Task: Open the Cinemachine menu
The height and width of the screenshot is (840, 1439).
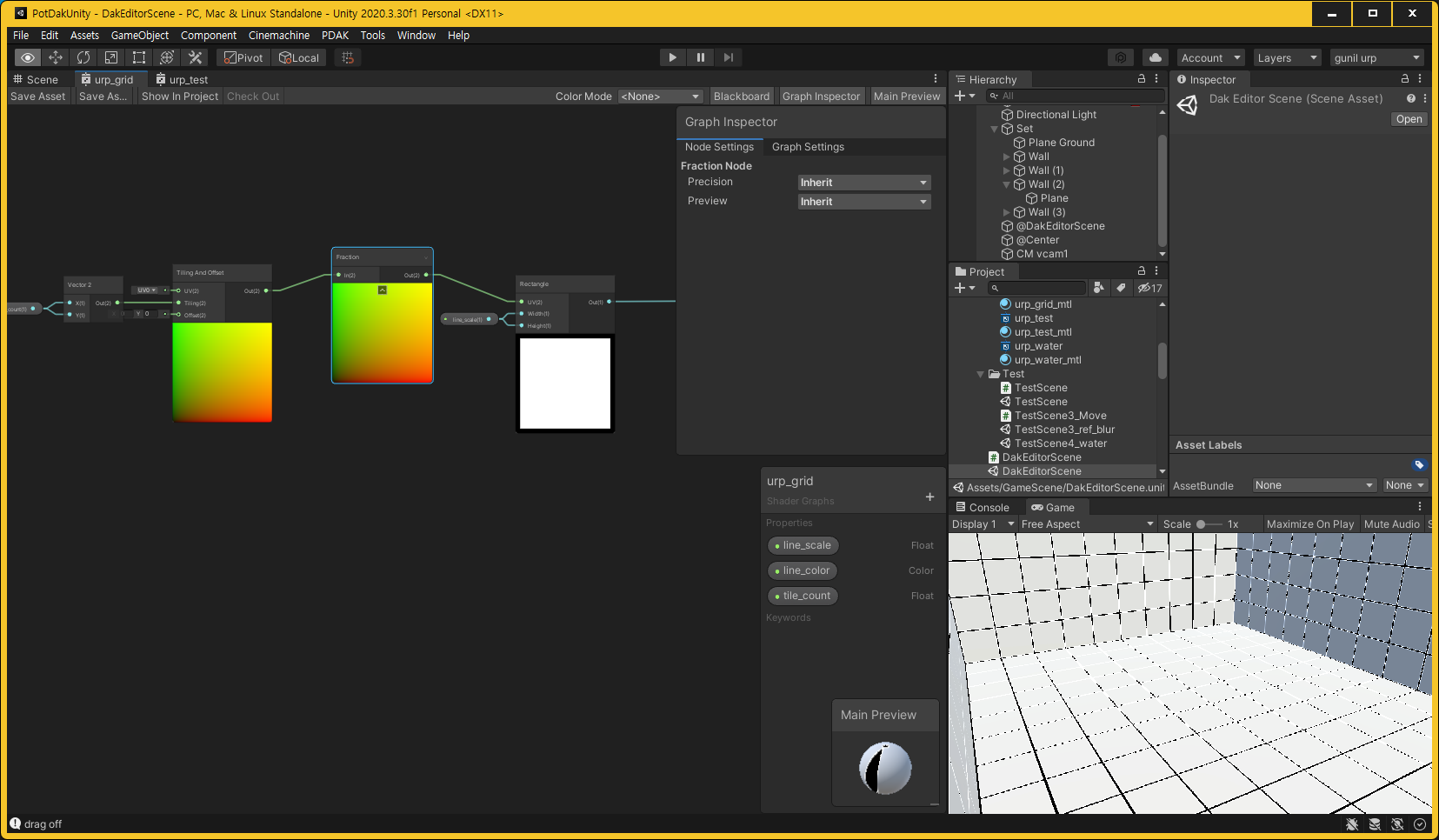Action: pos(279,36)
